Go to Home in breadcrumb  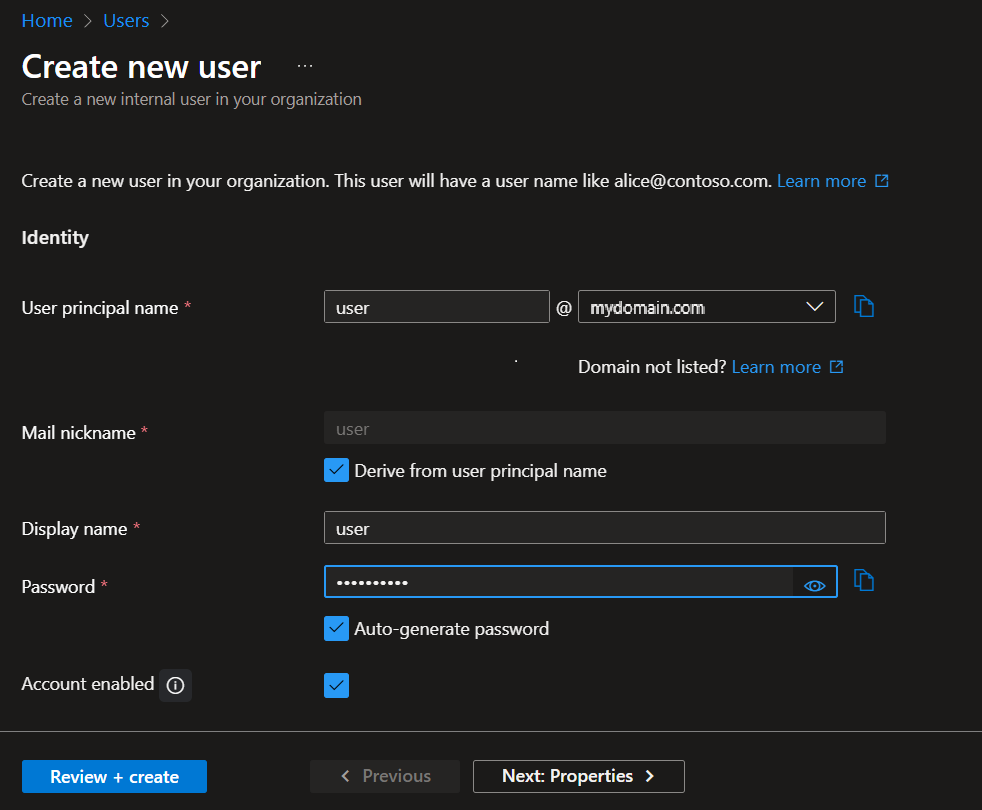(x=47, y=21)
